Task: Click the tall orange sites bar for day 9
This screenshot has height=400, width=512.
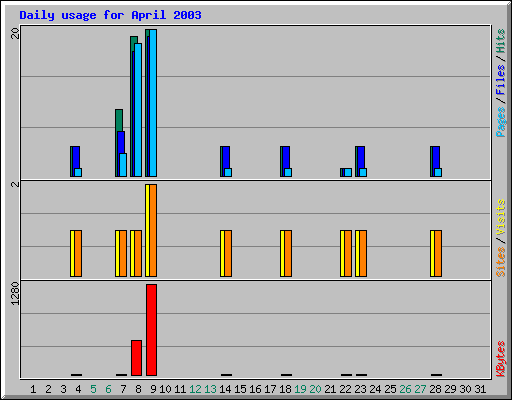Action: [x=153, y=230]
